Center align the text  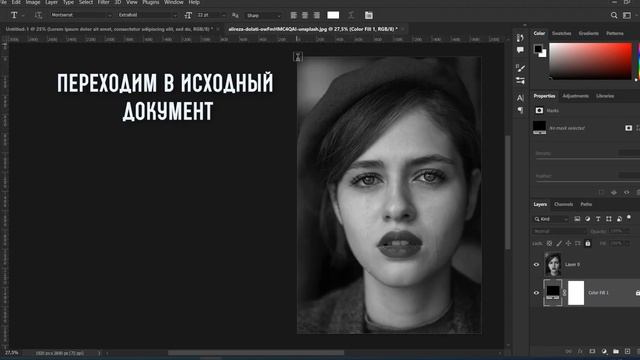pyautogui.click(x=305, y=15)
